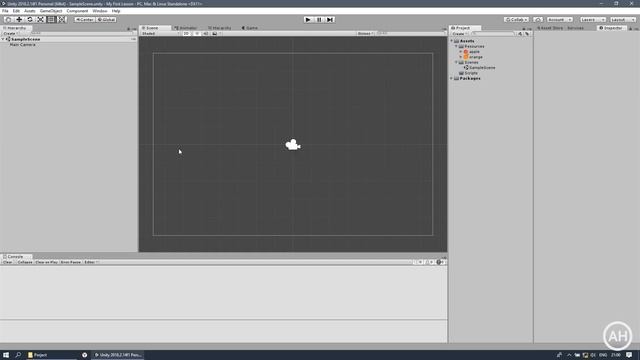Expand the Packages folder arrow

pyautogui.click(x=452, y=78)
